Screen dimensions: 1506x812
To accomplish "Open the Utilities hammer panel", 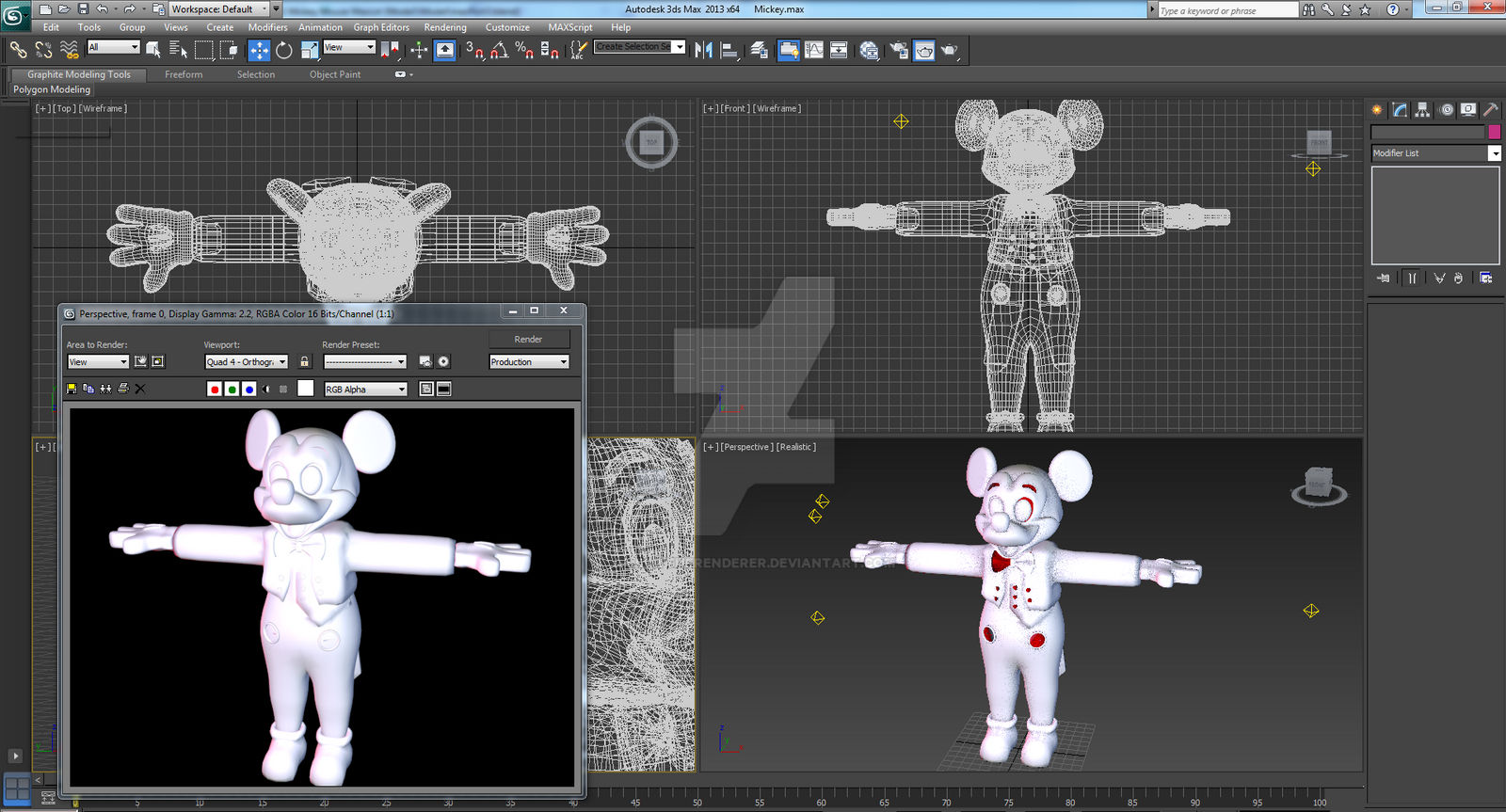I will (1491, 110).
